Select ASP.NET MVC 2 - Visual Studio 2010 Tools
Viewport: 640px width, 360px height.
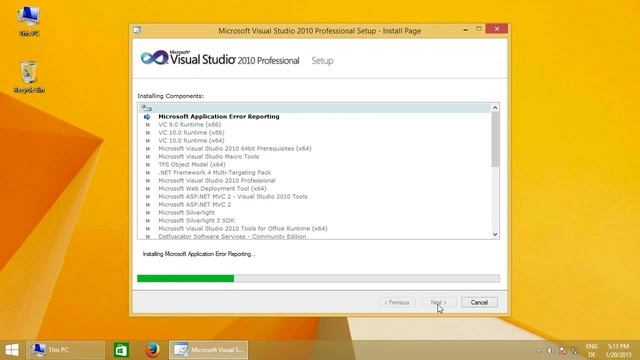point(233,197)
